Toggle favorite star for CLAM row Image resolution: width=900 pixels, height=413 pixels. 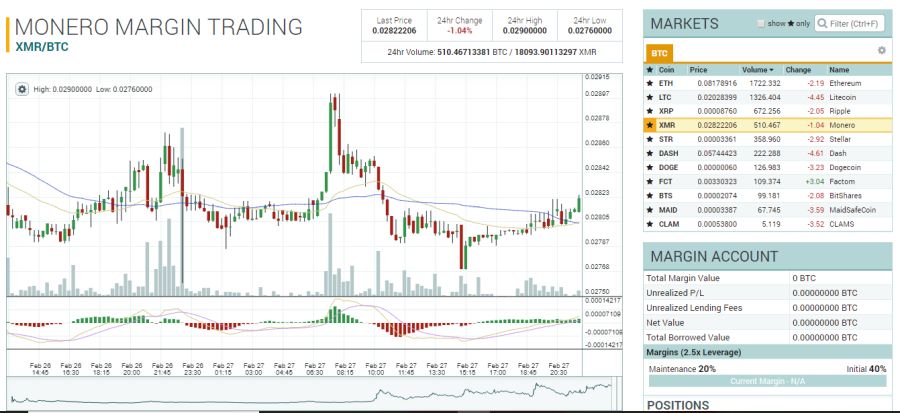(650, 224)
